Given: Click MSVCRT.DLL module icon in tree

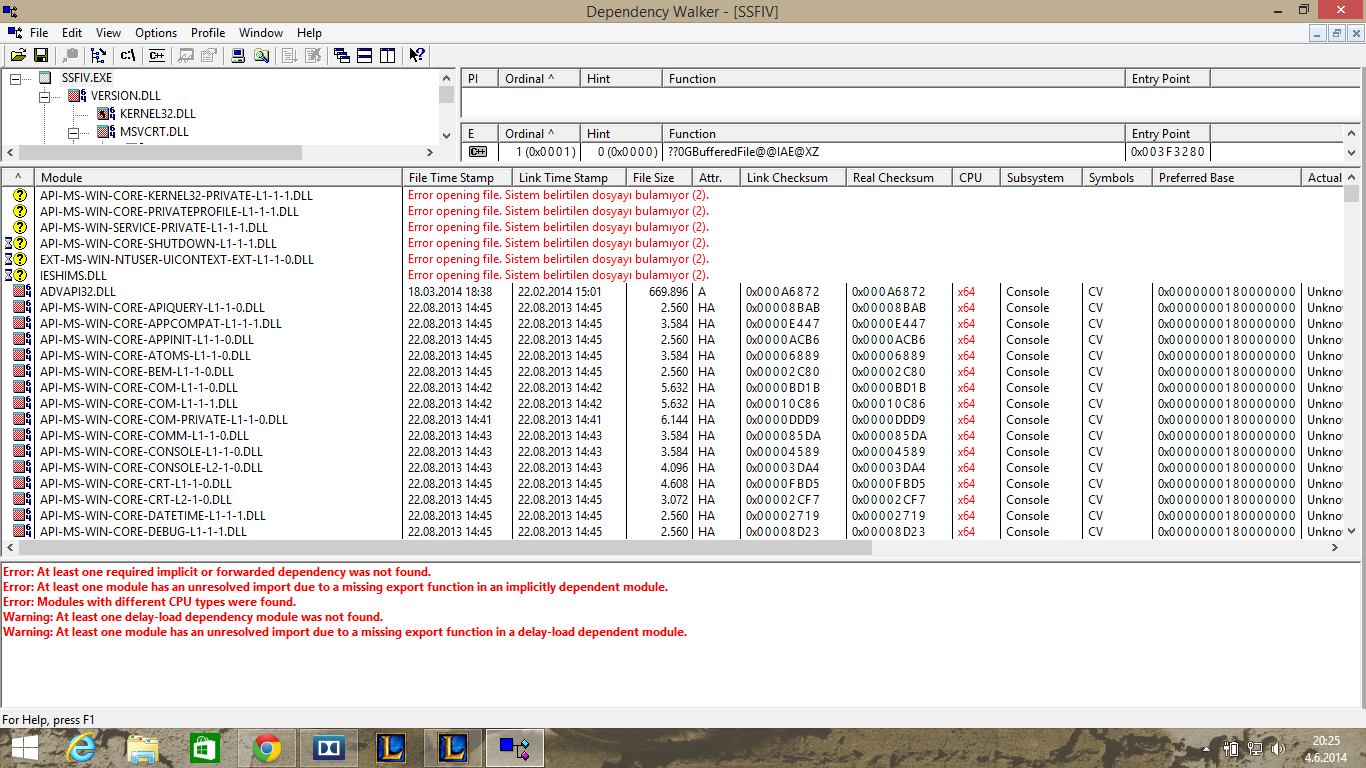Looking at the screenshot, I should 106,132.
